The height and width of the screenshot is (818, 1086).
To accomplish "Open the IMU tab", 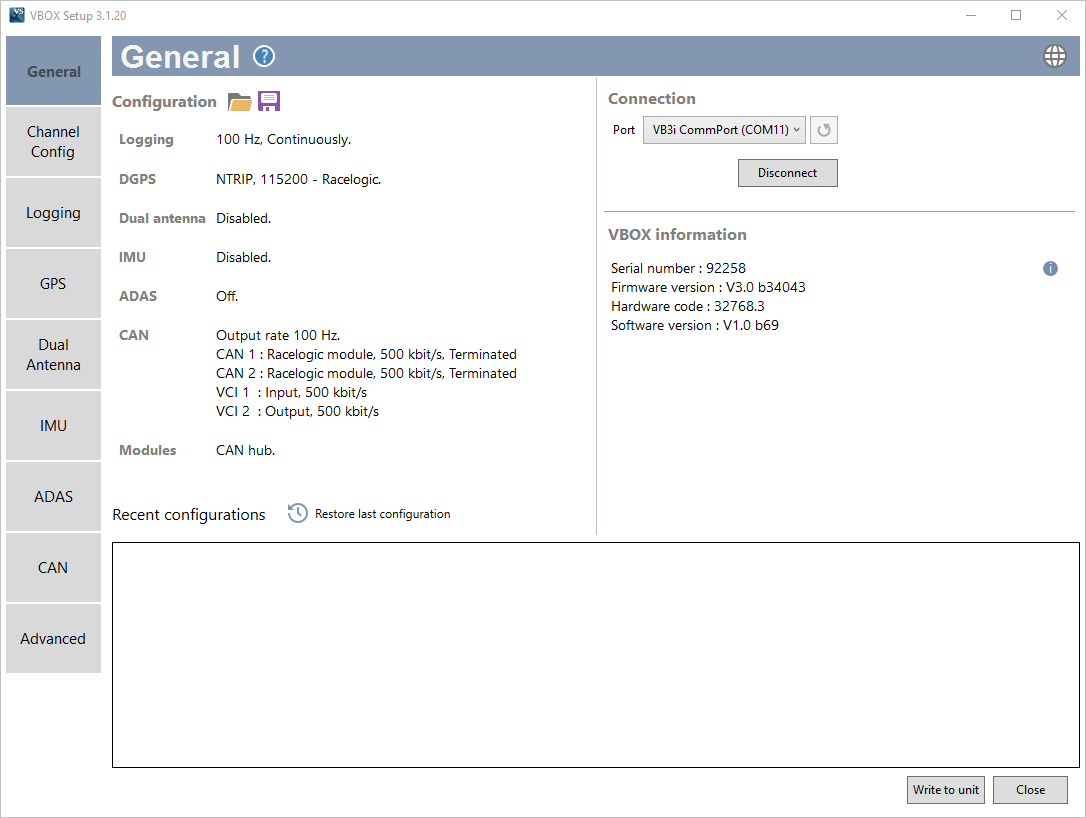I will (53, 425).
